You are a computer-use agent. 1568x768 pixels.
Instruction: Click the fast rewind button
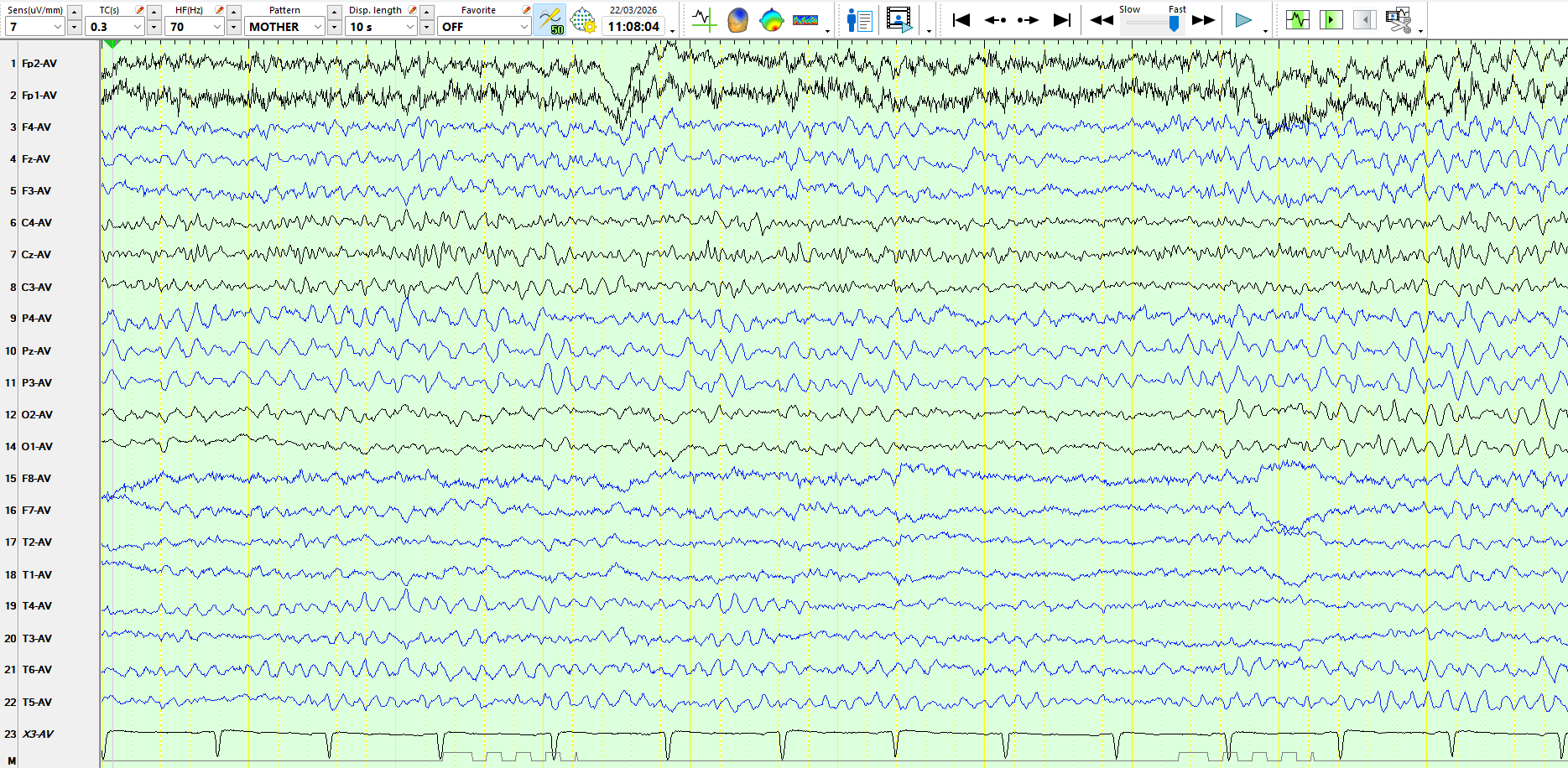click(x=1102, y=20)
